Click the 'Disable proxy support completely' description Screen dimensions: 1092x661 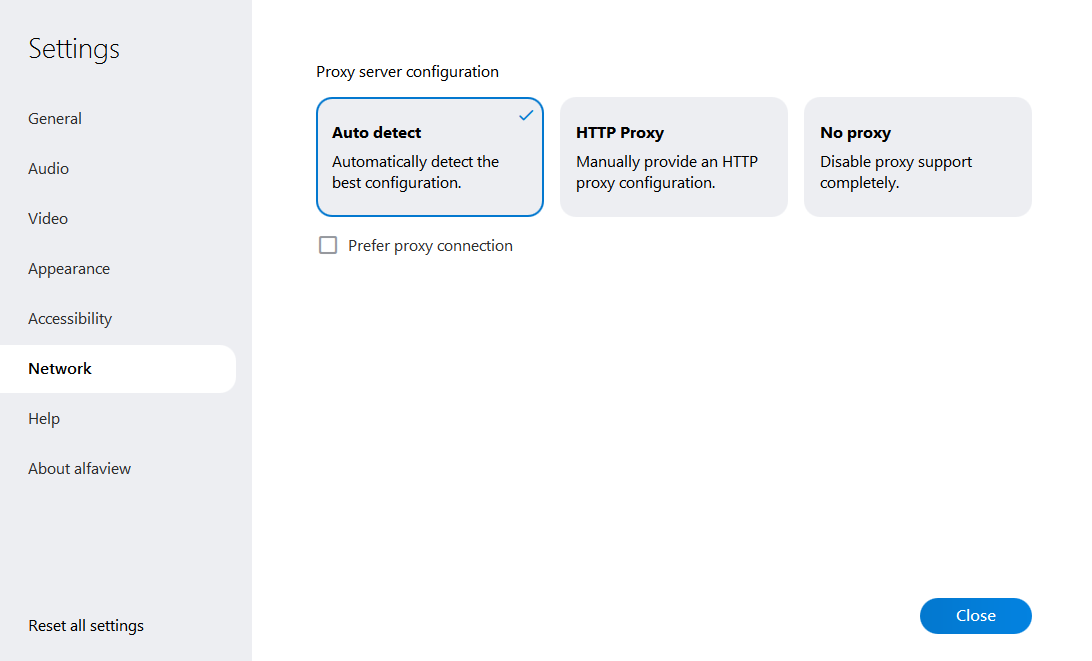896,173
